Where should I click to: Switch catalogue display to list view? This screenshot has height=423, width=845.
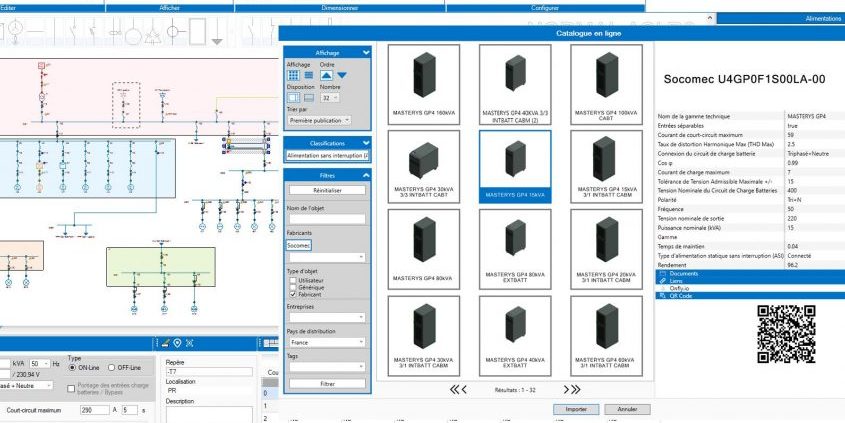click(309, 75)
